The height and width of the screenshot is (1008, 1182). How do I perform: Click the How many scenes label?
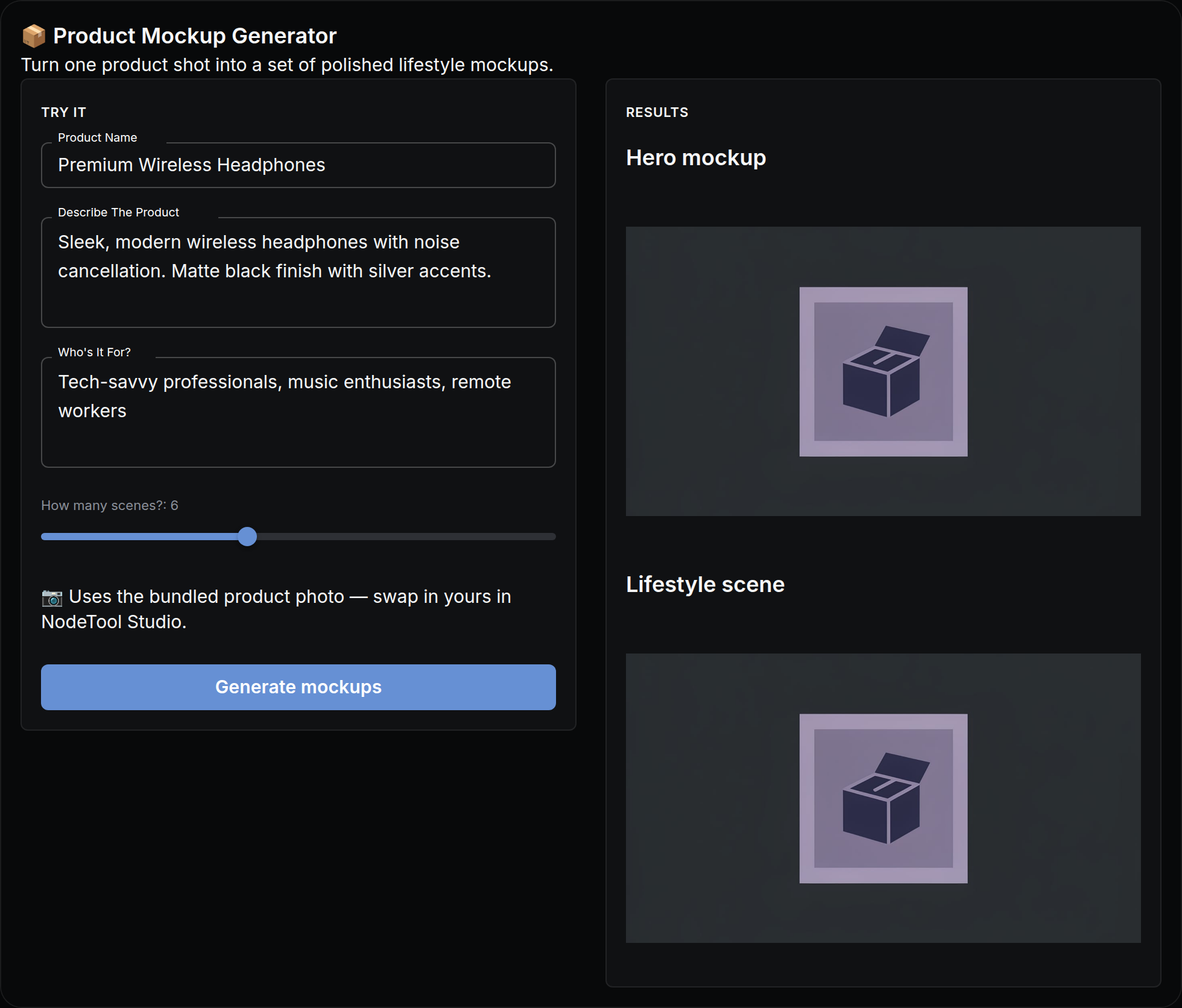click(110, 505)
